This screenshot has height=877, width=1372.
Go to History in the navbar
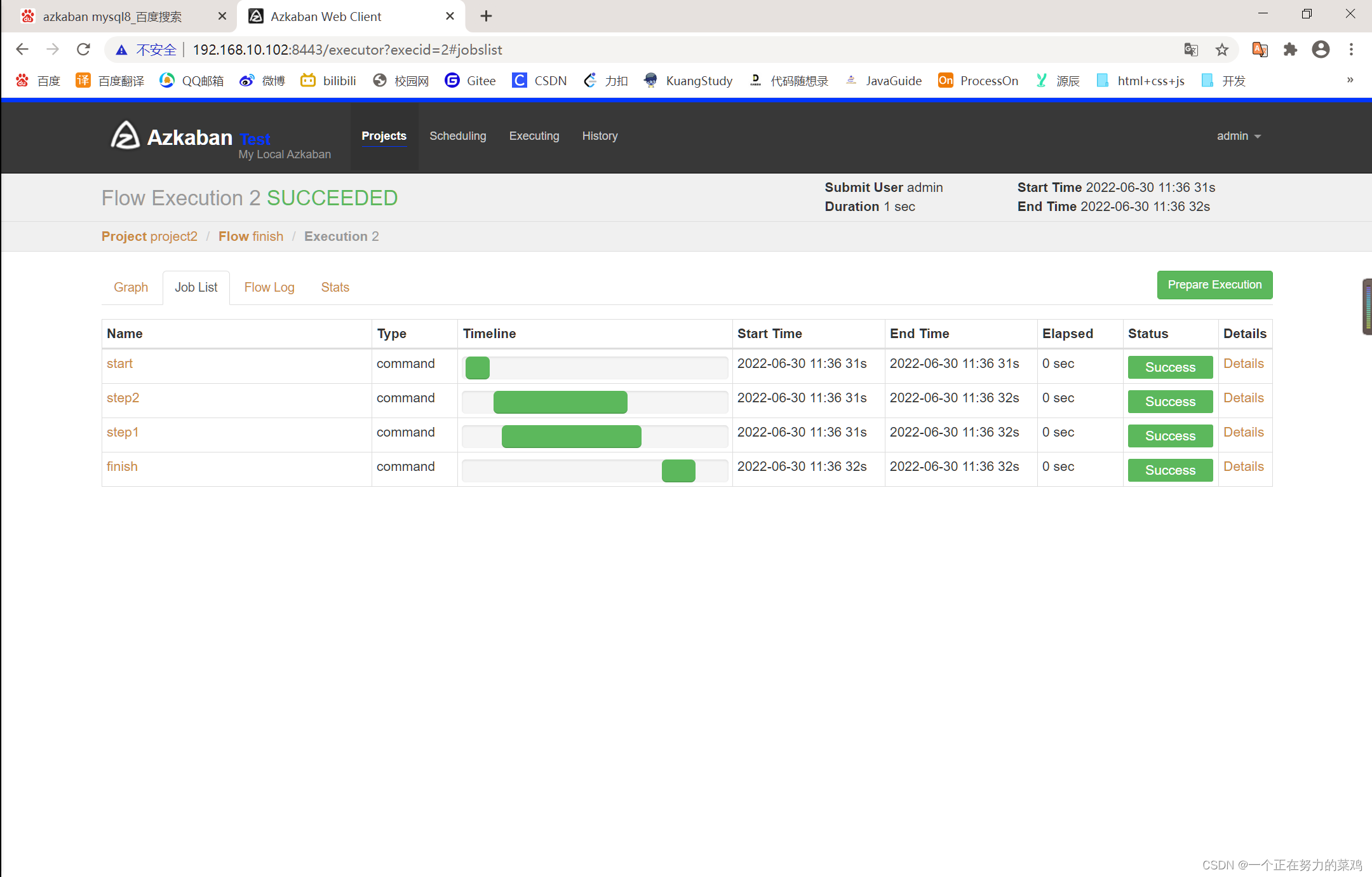pos(600,136)
